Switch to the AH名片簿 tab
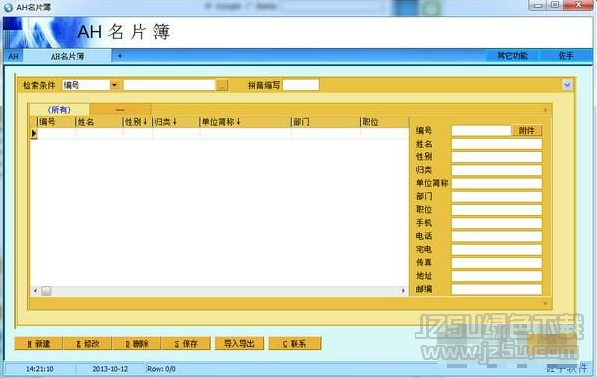 (x=67, y=56)
